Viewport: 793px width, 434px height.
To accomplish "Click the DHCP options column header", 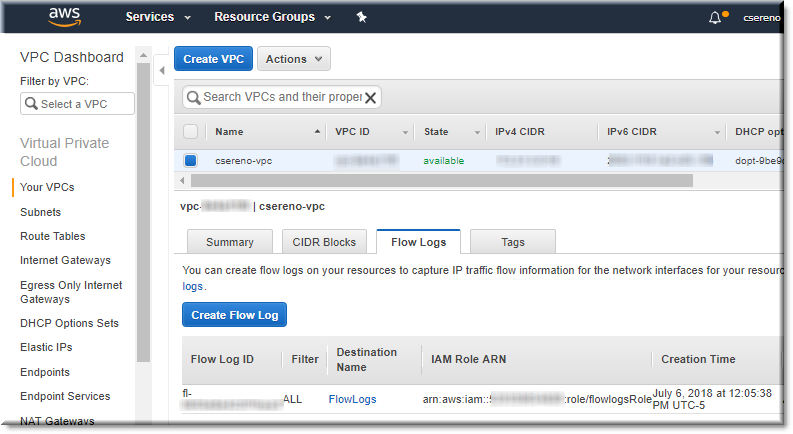I will click(758, 132).
